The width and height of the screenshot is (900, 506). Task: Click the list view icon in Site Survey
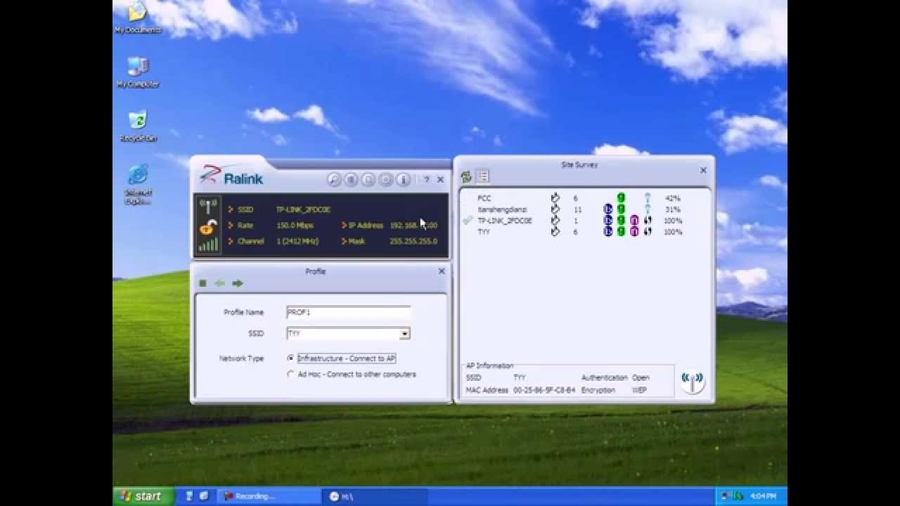(483, 177)
